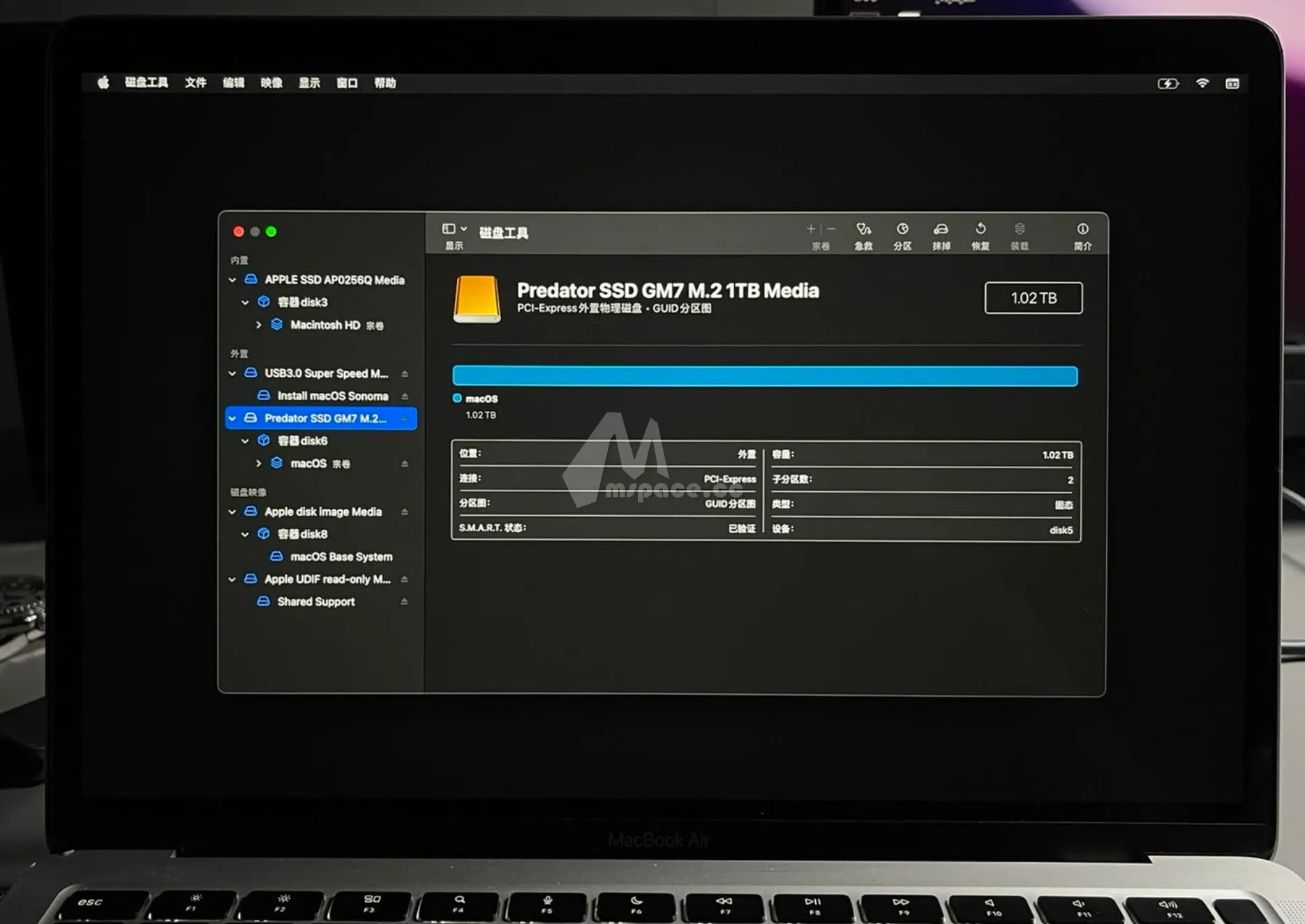The height and width of the screenshot is (924, 1305).
Task: Click the input source menu bar icon
Action: pos(1232,84)
